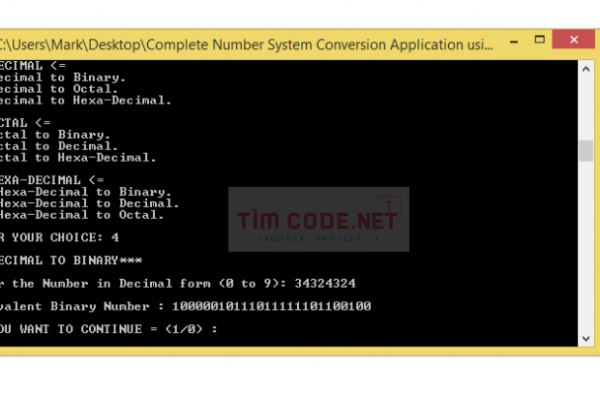
Task: Click the line 'ecimal to Octal.'
Action: pos(59,89)
